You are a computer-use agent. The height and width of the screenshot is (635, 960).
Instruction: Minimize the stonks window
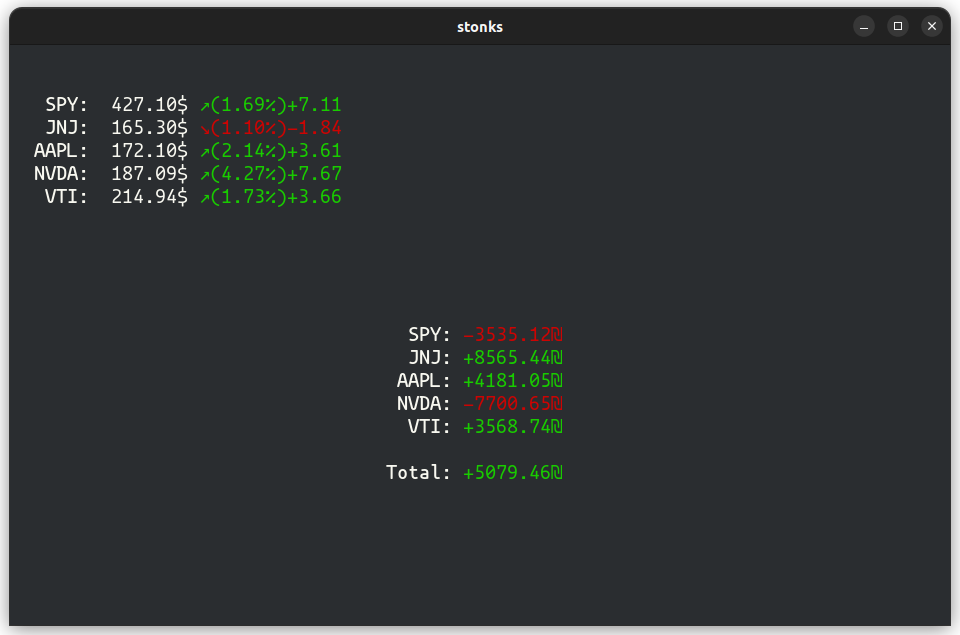(864, 26)
